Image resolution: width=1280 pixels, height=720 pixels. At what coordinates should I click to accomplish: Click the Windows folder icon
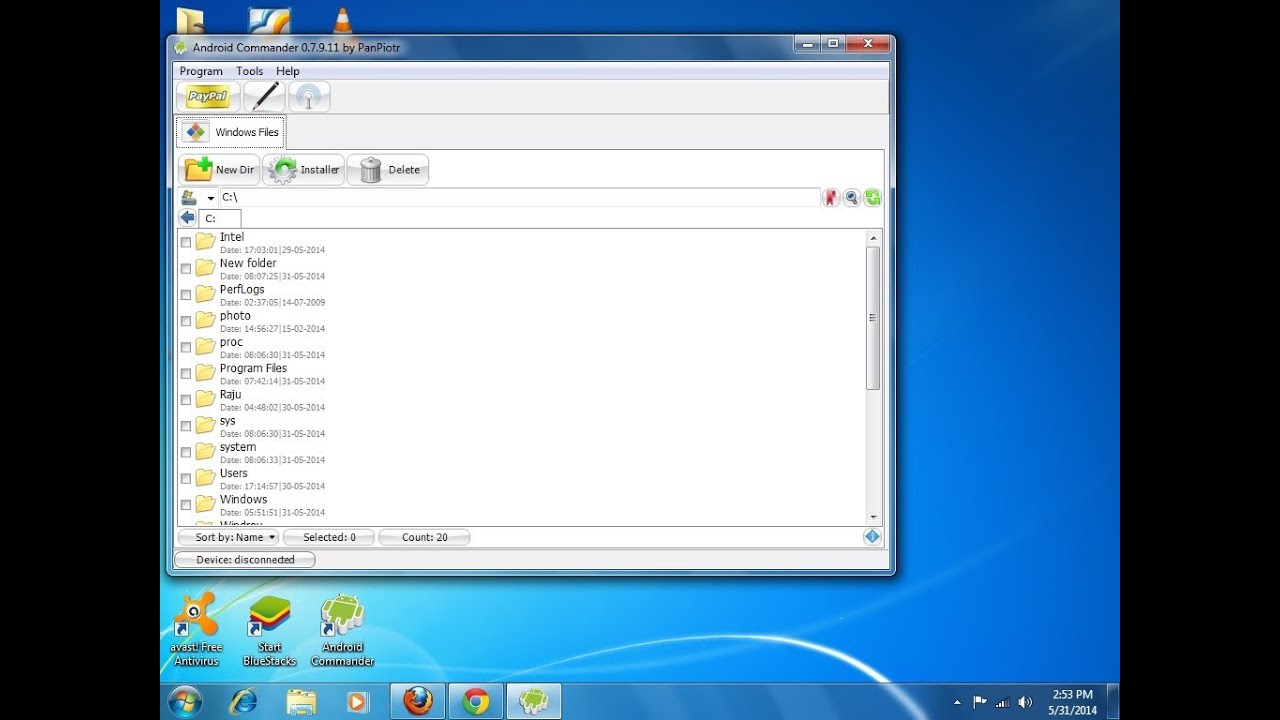[206, 504]
